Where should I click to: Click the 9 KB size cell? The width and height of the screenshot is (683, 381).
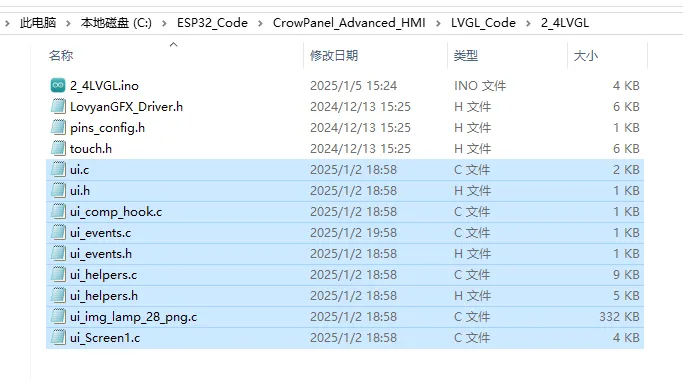(x=626, y=275)
